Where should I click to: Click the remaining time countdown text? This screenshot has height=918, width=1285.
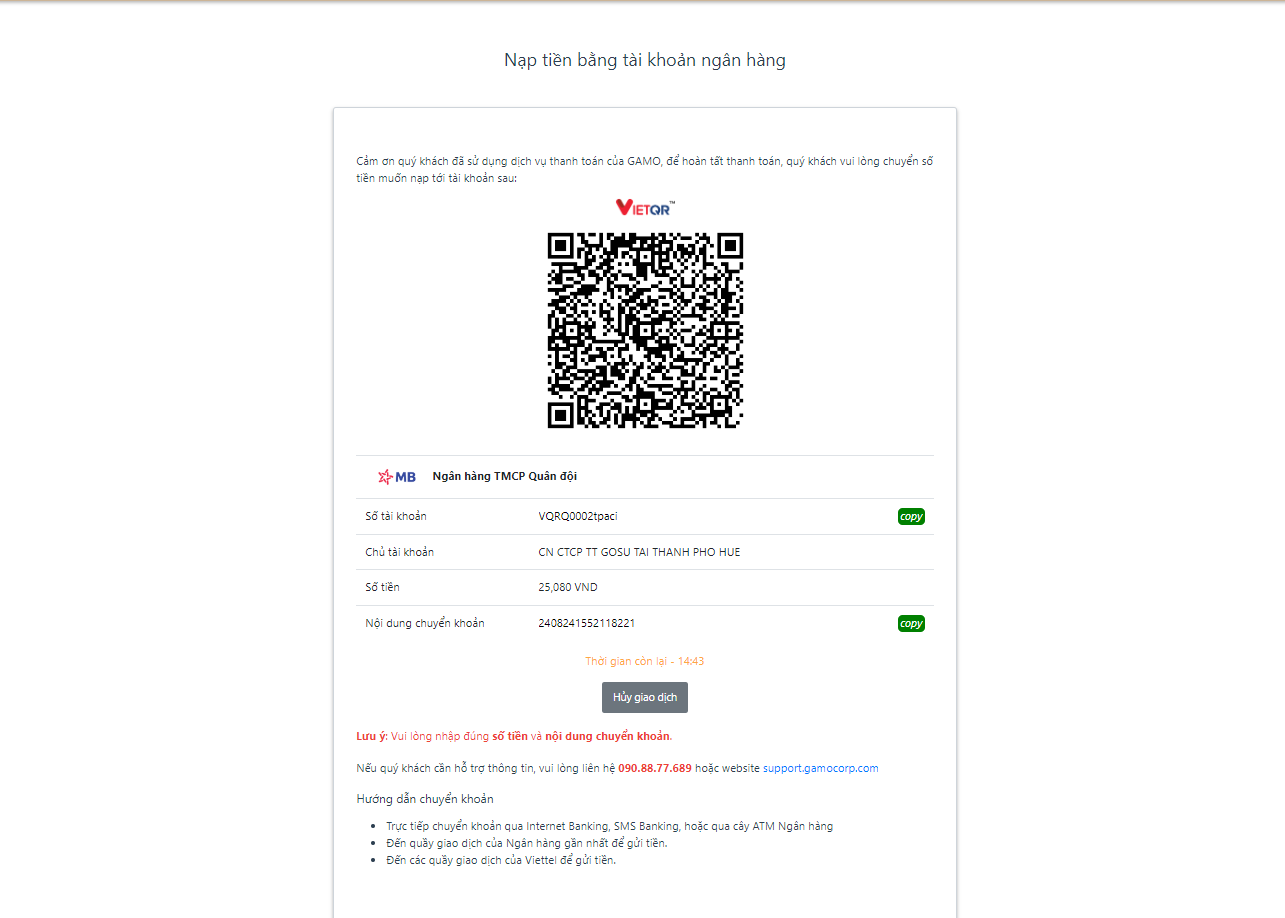[x=645, y=661]
